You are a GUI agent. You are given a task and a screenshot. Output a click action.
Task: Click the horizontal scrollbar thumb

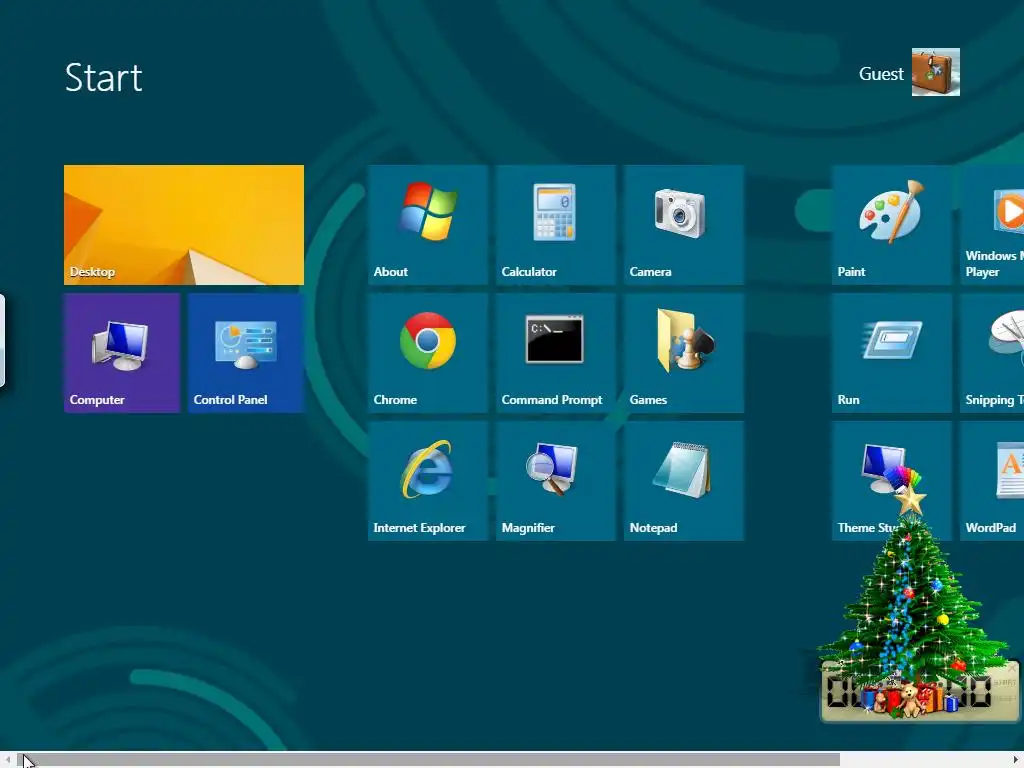point(428,760)
